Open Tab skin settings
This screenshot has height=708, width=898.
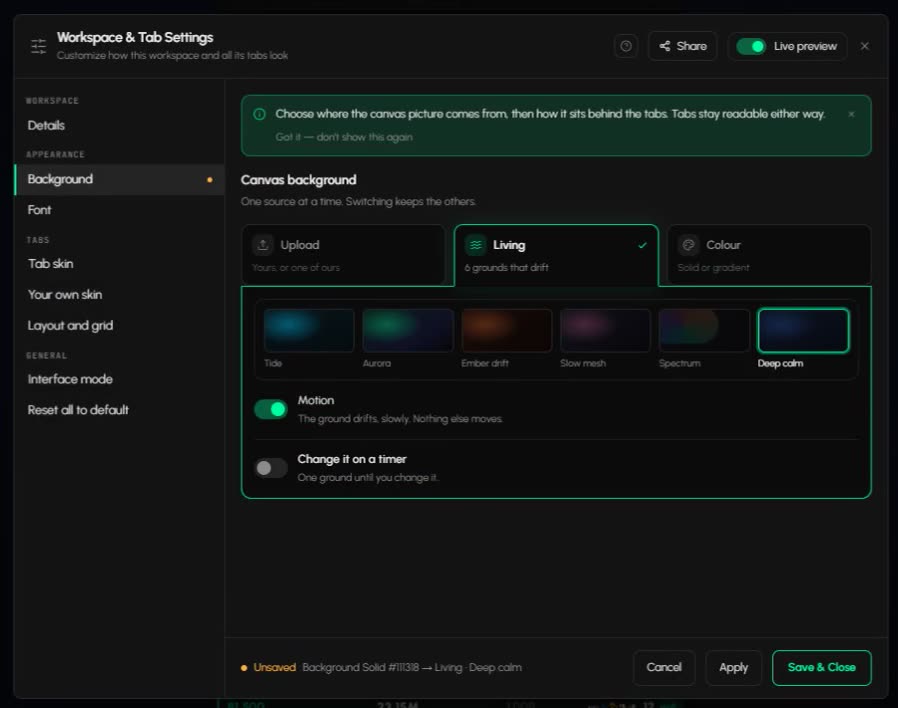pyautogui.click(x=119, y=264)
